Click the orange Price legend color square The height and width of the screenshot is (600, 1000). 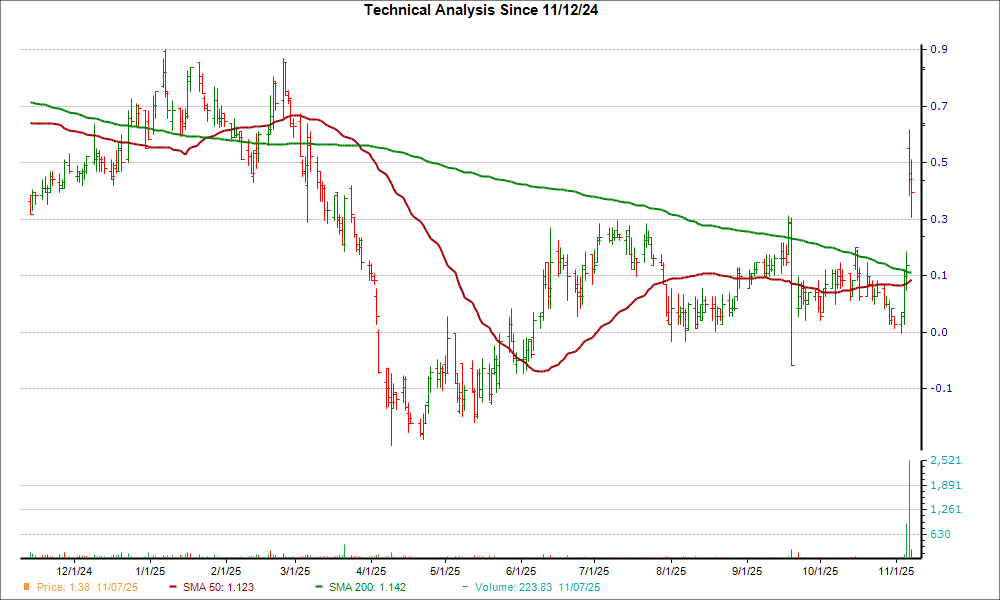coord(28,588)
